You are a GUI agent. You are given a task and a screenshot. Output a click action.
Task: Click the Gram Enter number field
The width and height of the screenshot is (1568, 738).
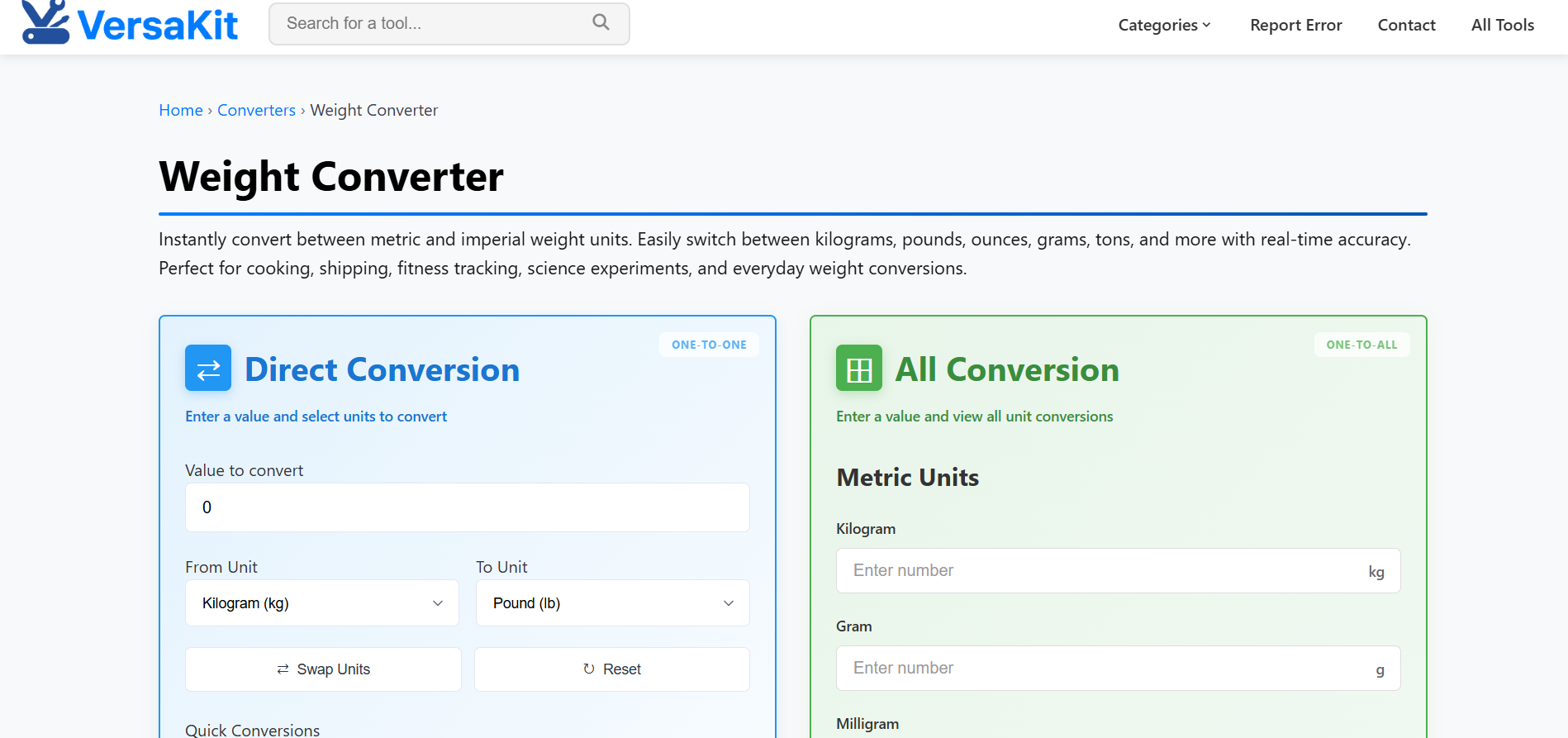pos(1119,669)
